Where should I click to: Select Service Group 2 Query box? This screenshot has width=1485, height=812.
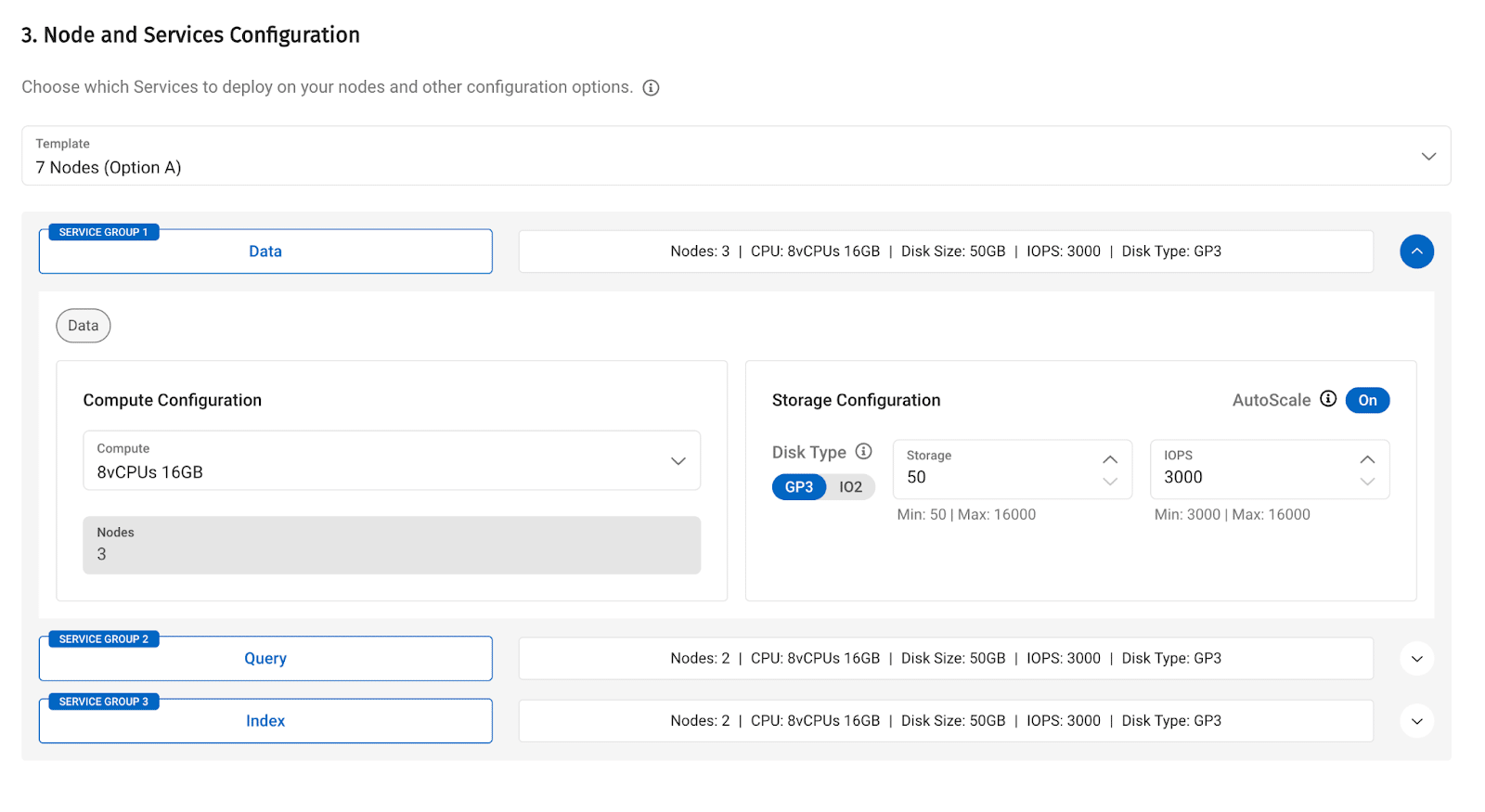pyautogui.click(x=265, y=659)
